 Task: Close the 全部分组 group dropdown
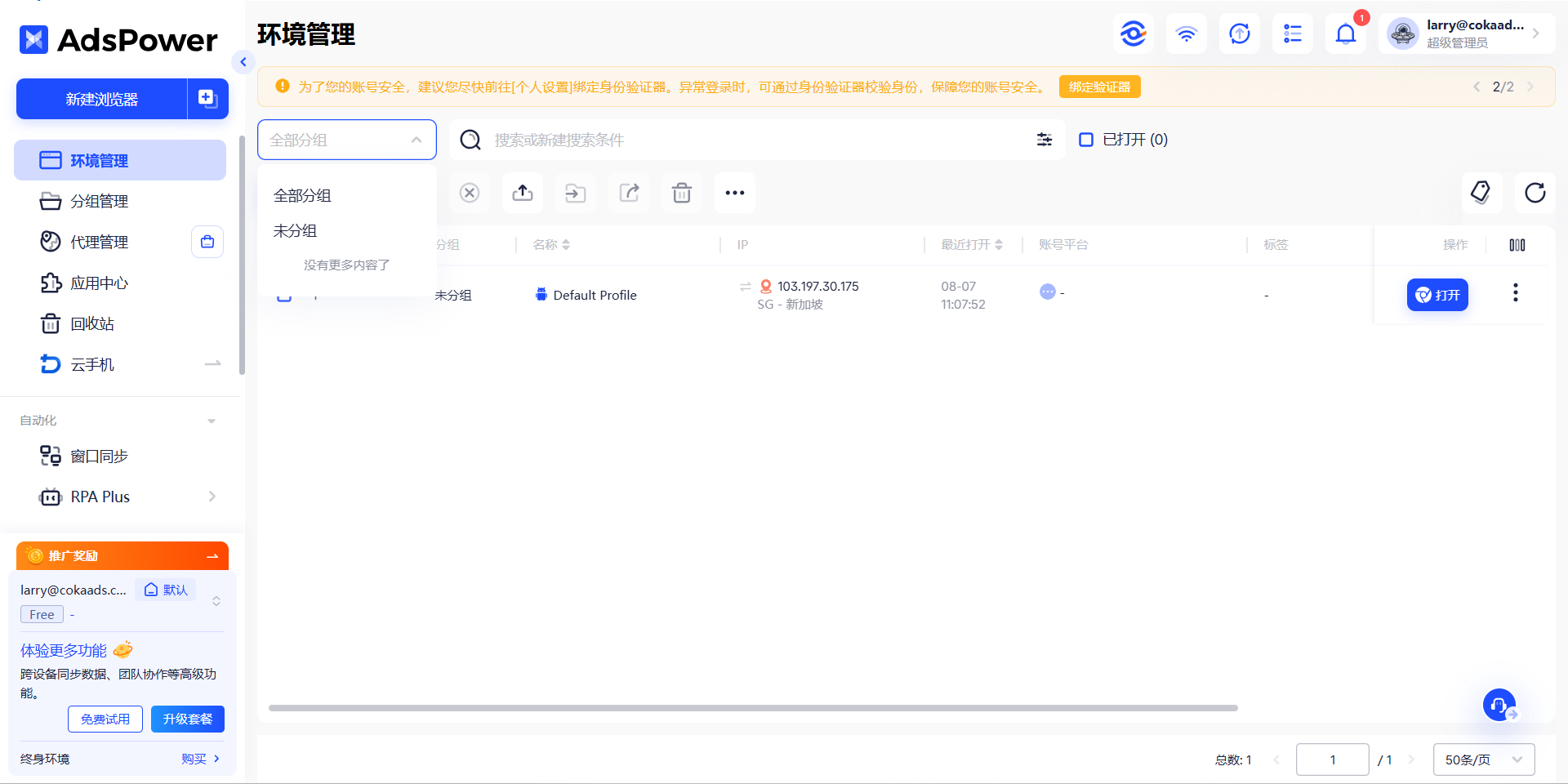pyautogui.click(x=347, y=140)
